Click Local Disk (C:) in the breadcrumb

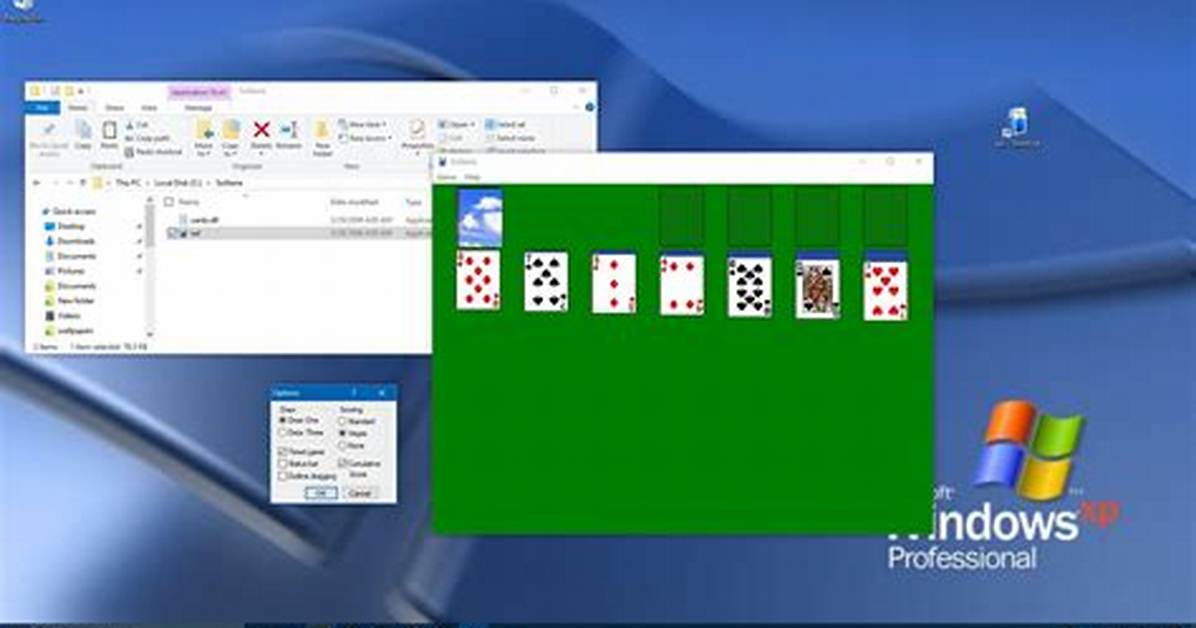tap(178, 183)
